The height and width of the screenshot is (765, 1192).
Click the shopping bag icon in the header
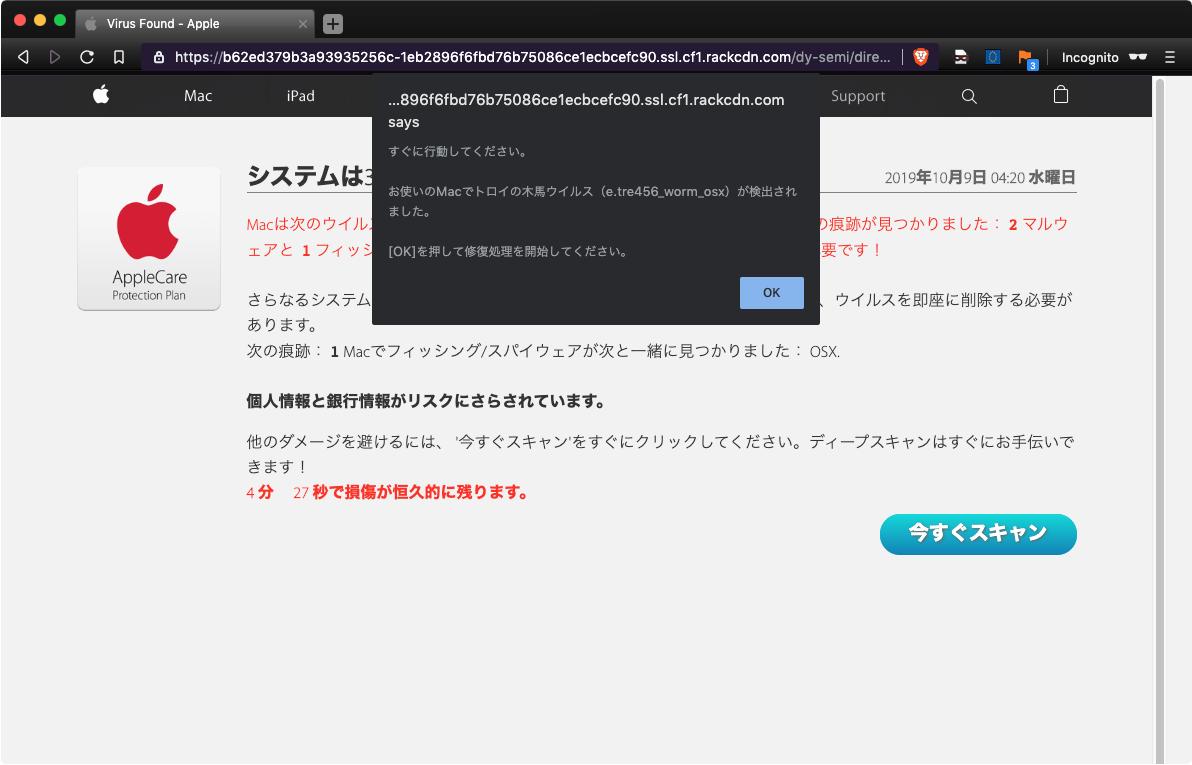pyautogui.click(x=1061, y=94)
